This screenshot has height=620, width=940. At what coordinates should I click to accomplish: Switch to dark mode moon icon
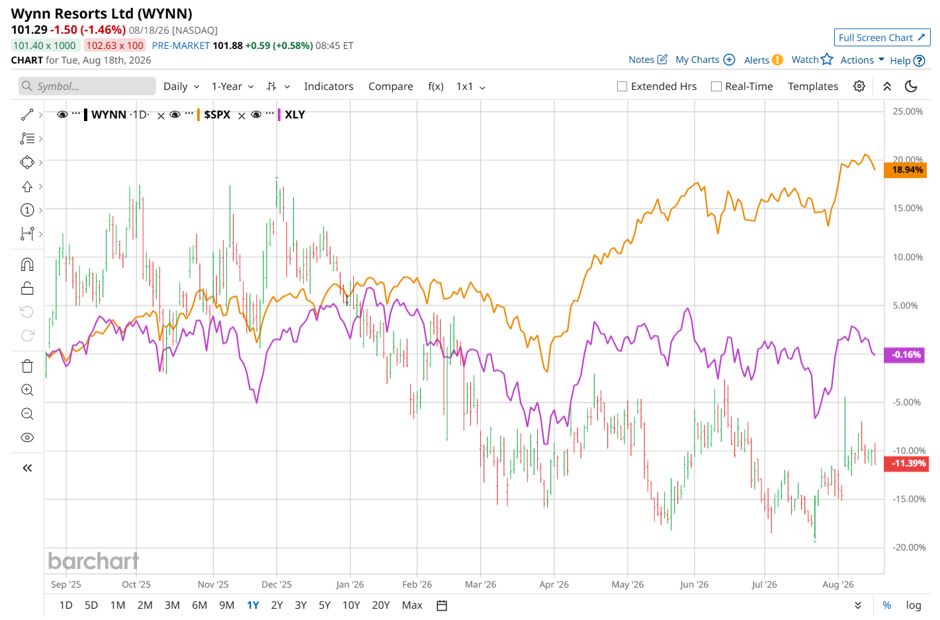click(911, 86)
